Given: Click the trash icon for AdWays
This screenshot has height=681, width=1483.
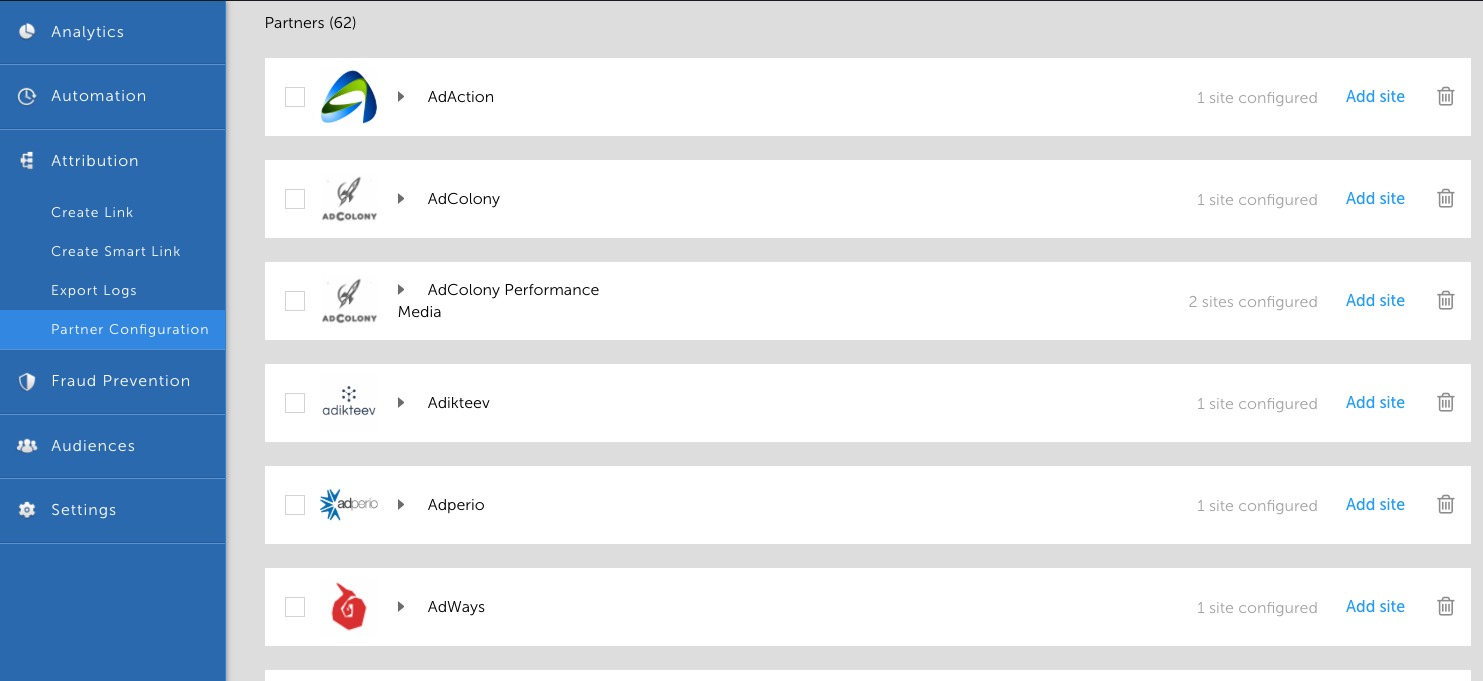Looking at the screenshot, I should 1445,607.
